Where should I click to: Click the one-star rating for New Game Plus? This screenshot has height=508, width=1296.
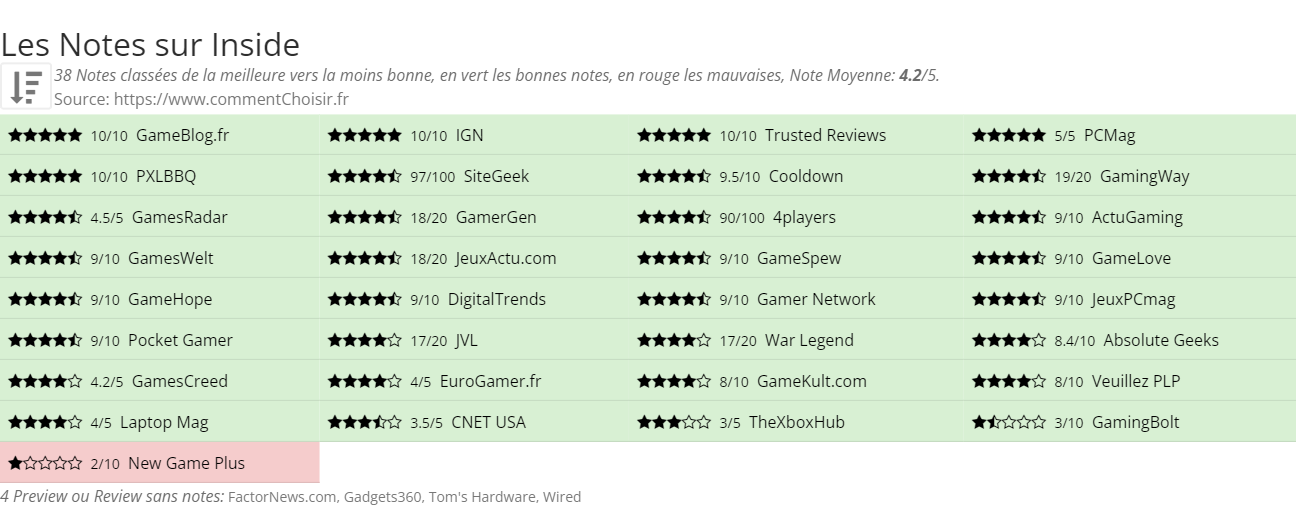point(45,463)
